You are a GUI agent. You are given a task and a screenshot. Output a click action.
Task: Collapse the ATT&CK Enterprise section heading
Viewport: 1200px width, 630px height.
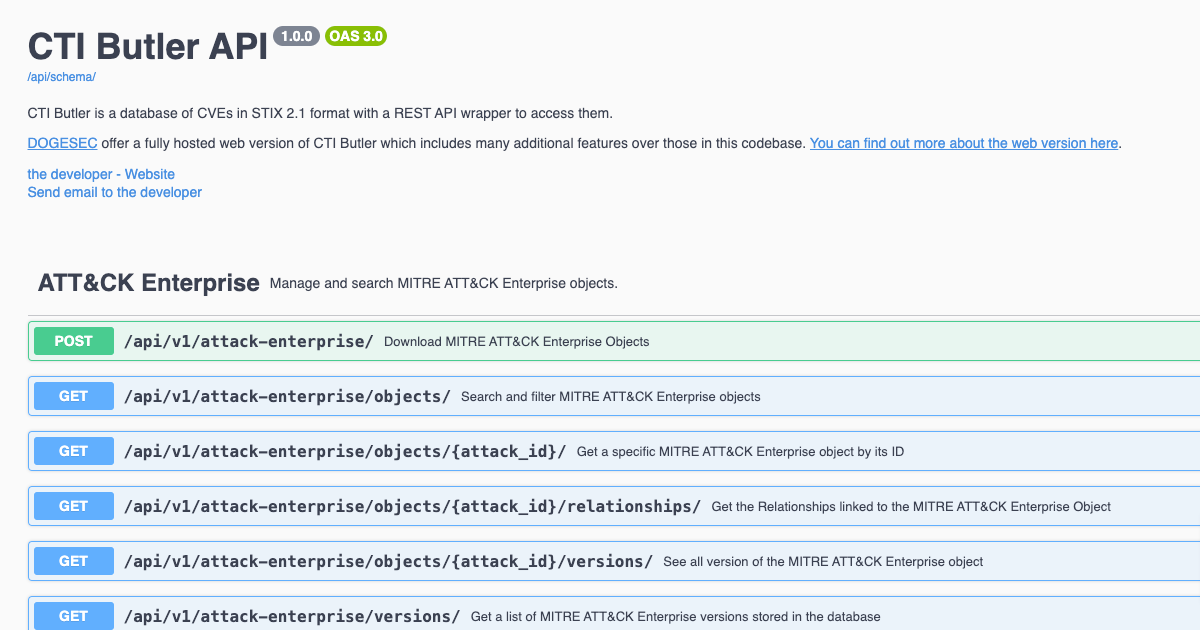pos(149,283)
